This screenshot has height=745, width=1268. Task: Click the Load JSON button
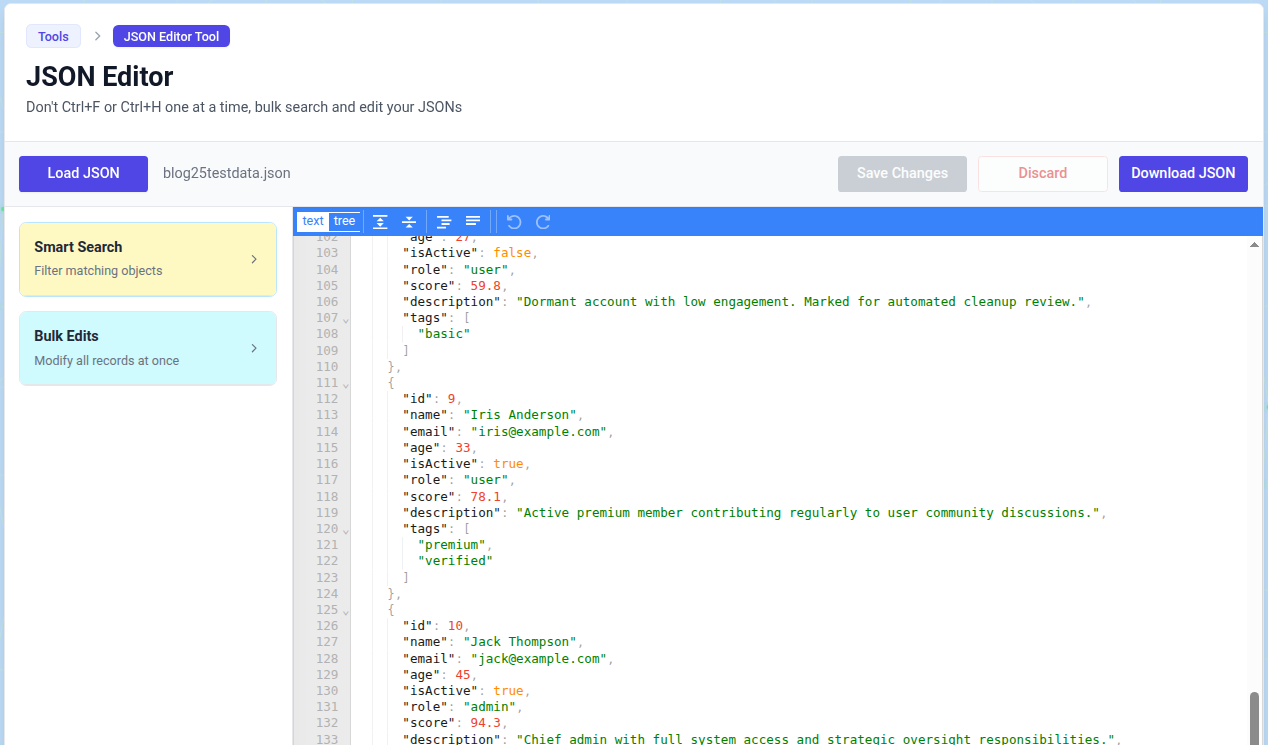point(83,173)
